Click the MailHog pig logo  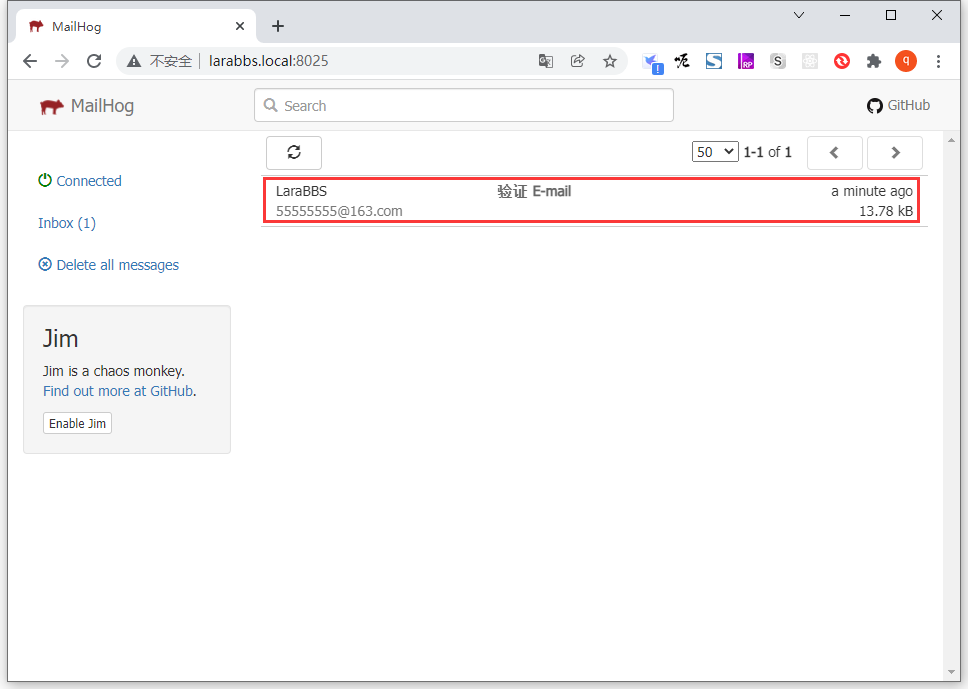point(52,106)
